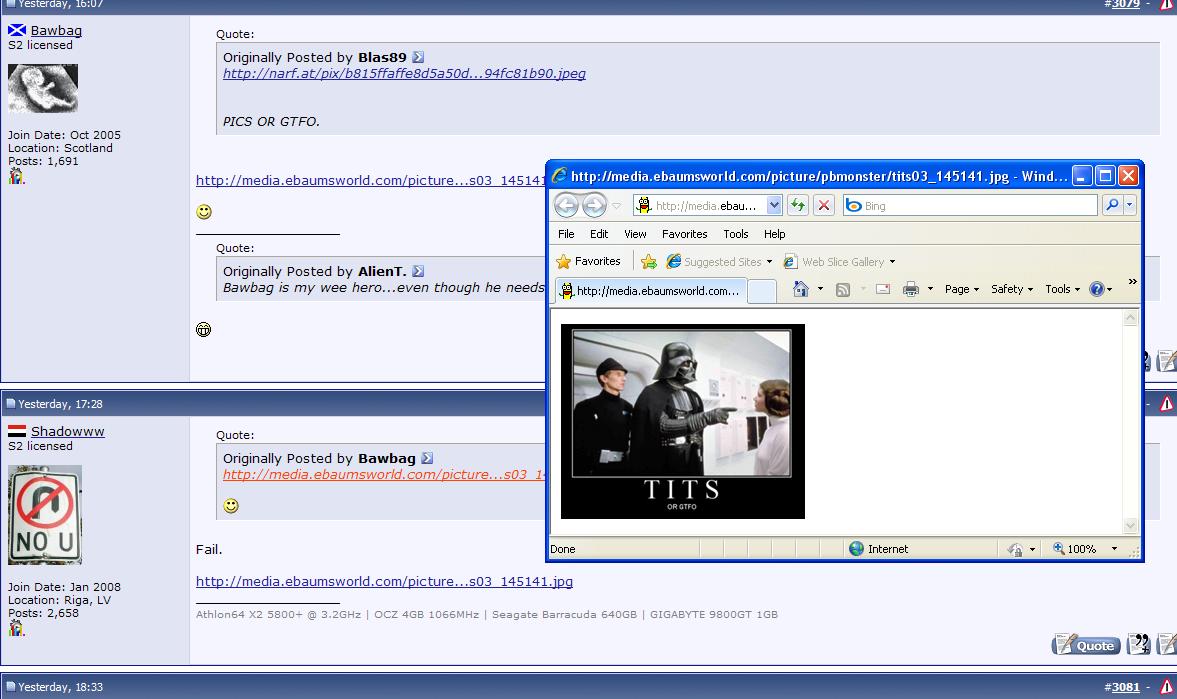Viewport: 1177px width, 699px height.
Task: Open the View menu
Action: pyautogui.click(x=635, y=234)
